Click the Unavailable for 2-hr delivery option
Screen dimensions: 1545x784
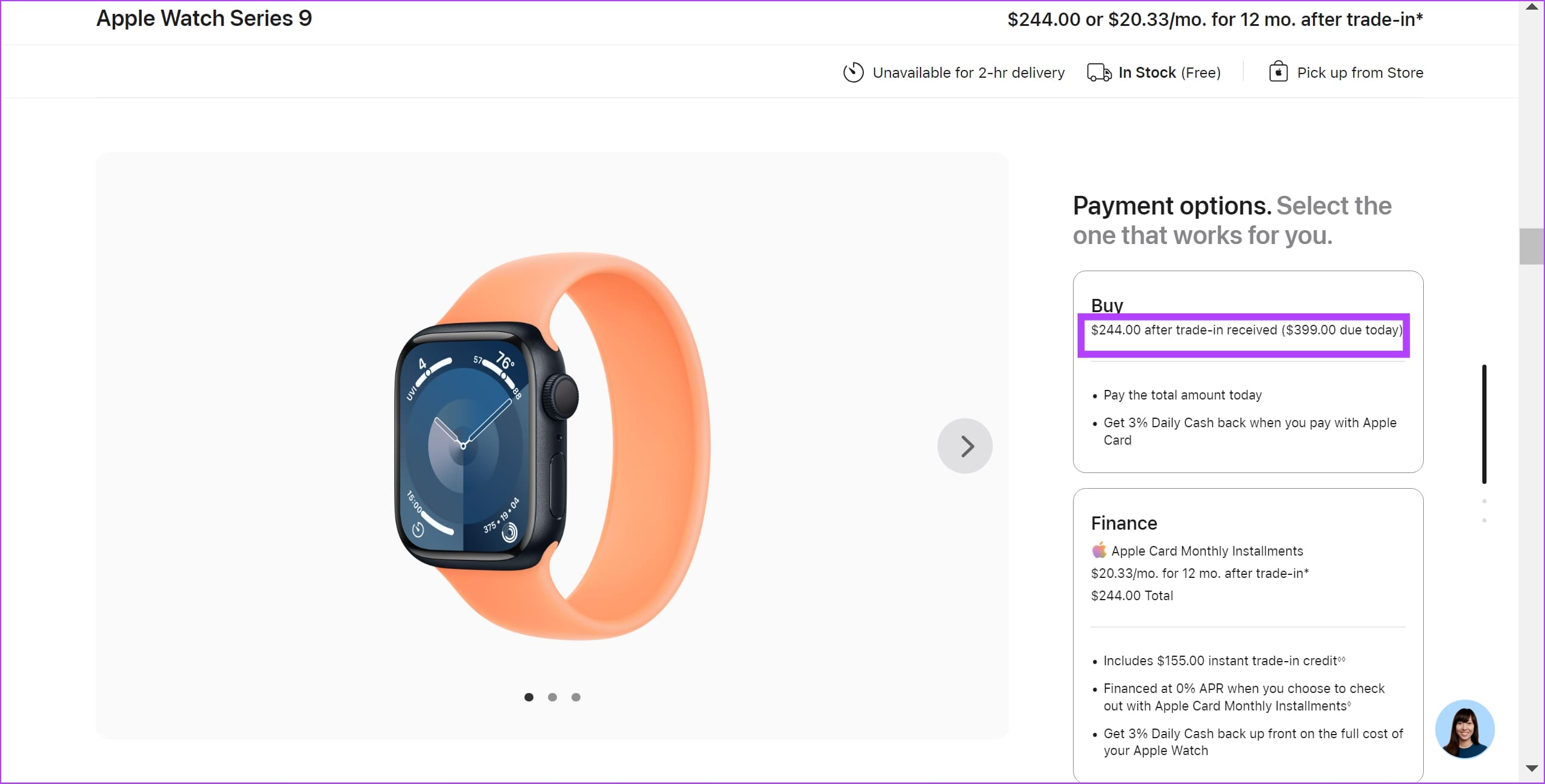[968, 72]
